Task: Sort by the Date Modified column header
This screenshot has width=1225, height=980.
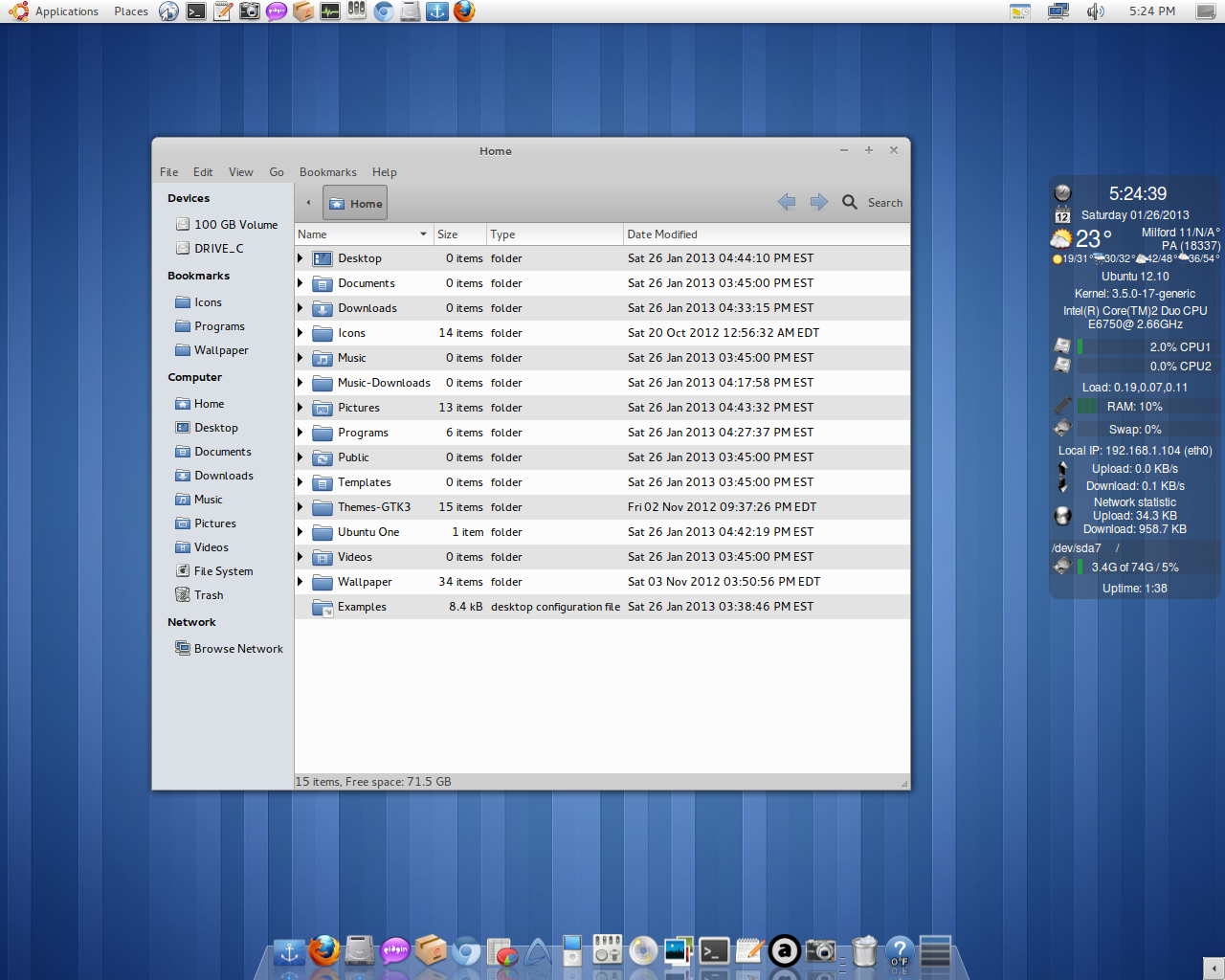Action: coord(766,234)
